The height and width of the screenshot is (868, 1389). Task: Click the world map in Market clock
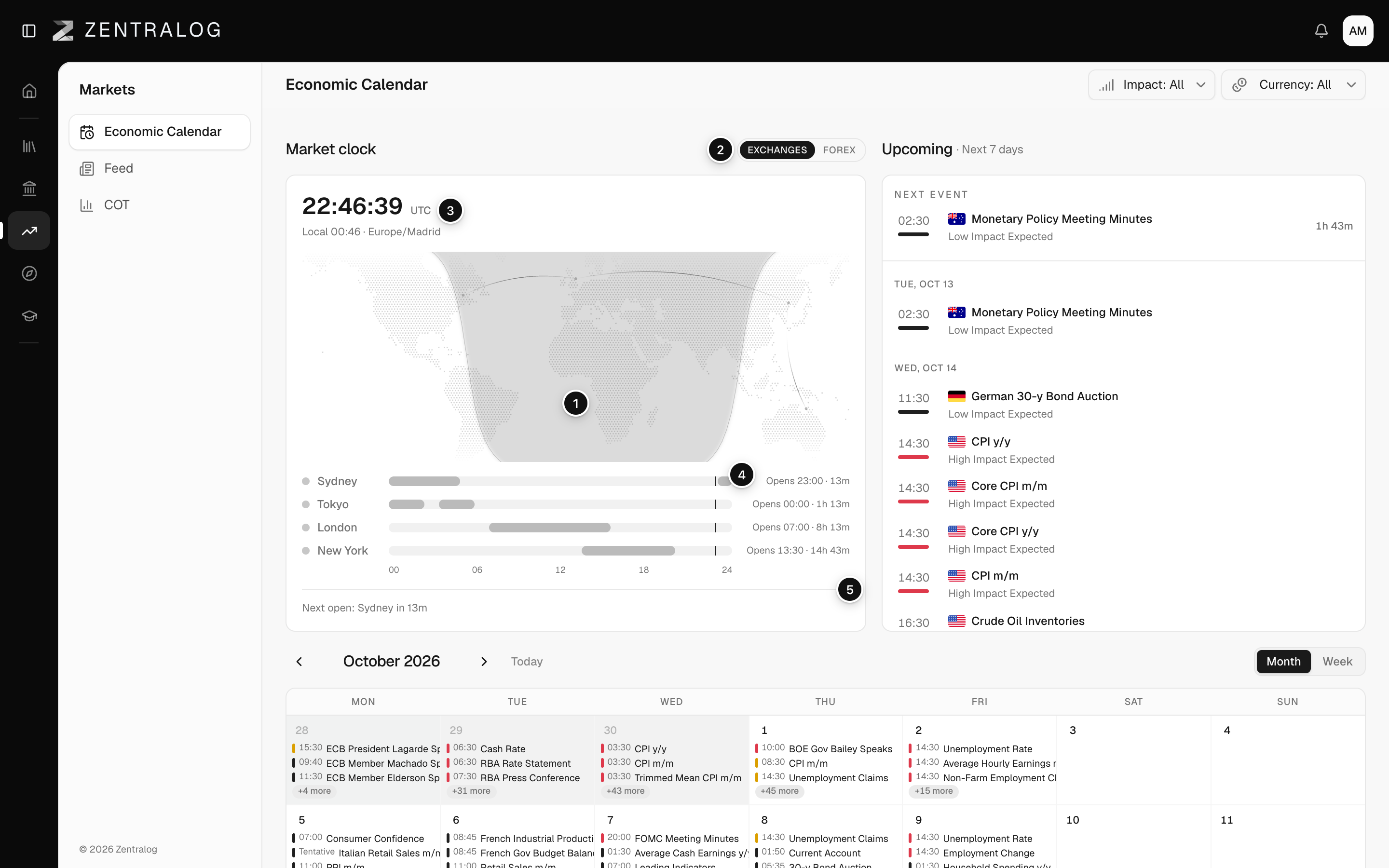click(575, 356)
